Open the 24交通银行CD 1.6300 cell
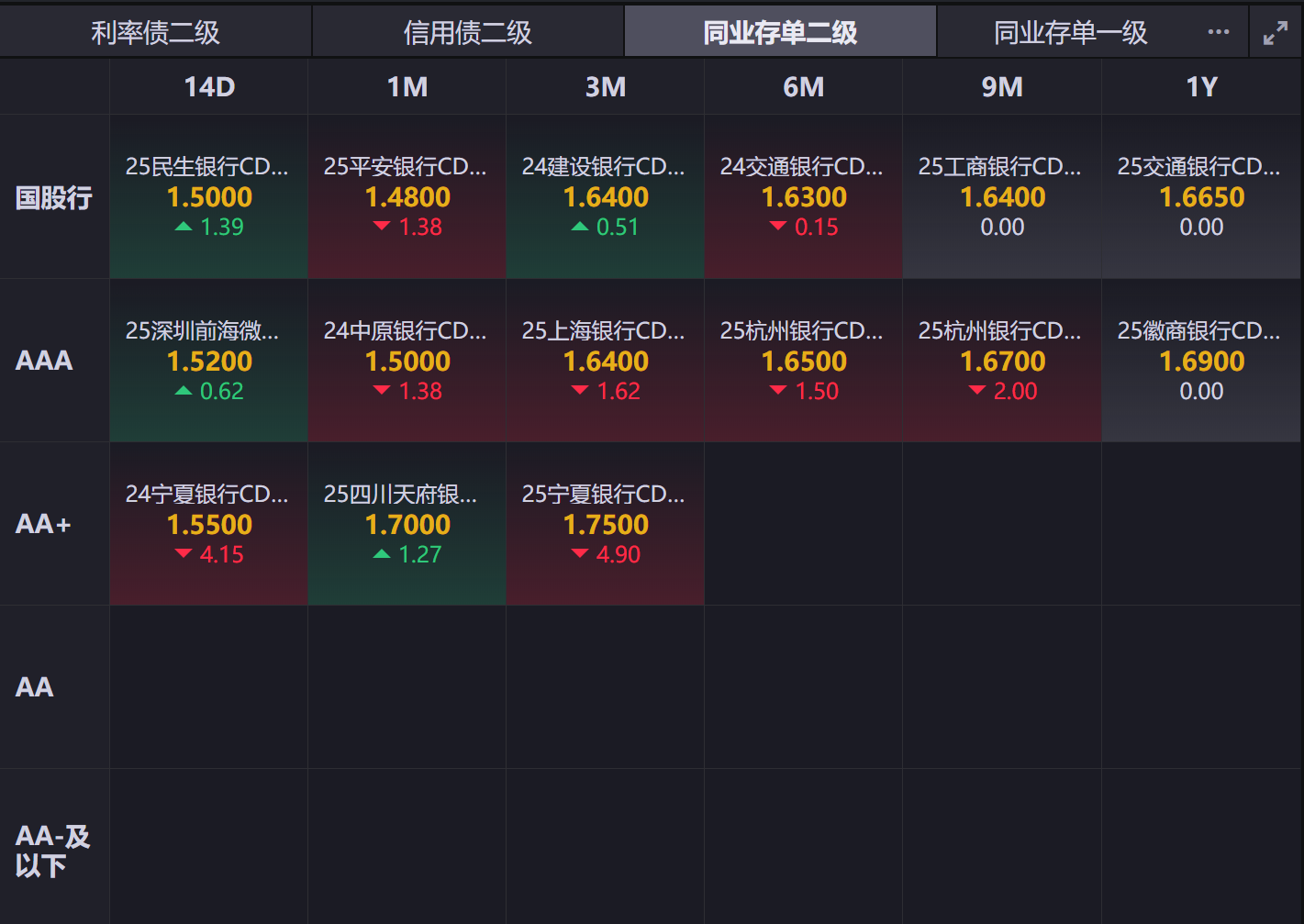 coord(804,197)
